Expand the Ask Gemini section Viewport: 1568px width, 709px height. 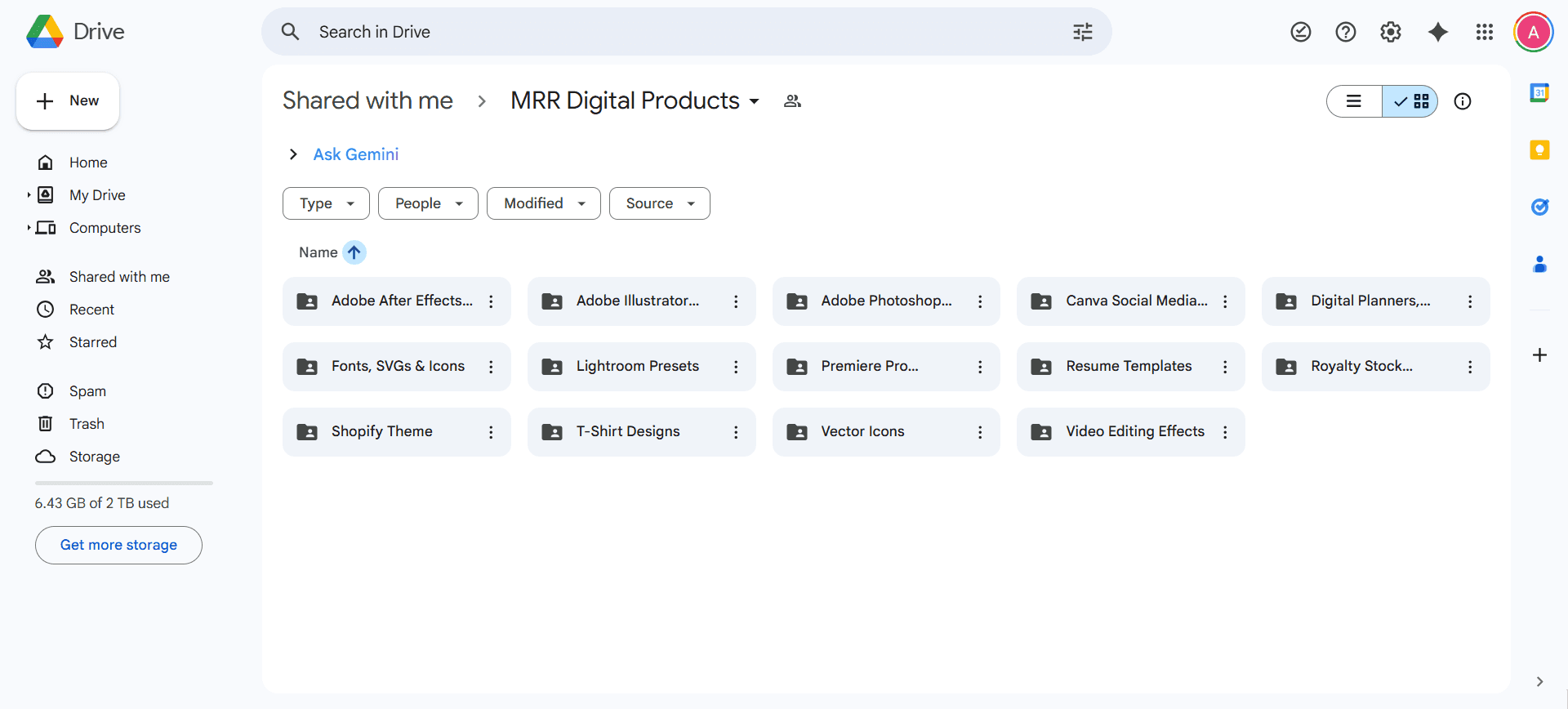pos(293,154)
